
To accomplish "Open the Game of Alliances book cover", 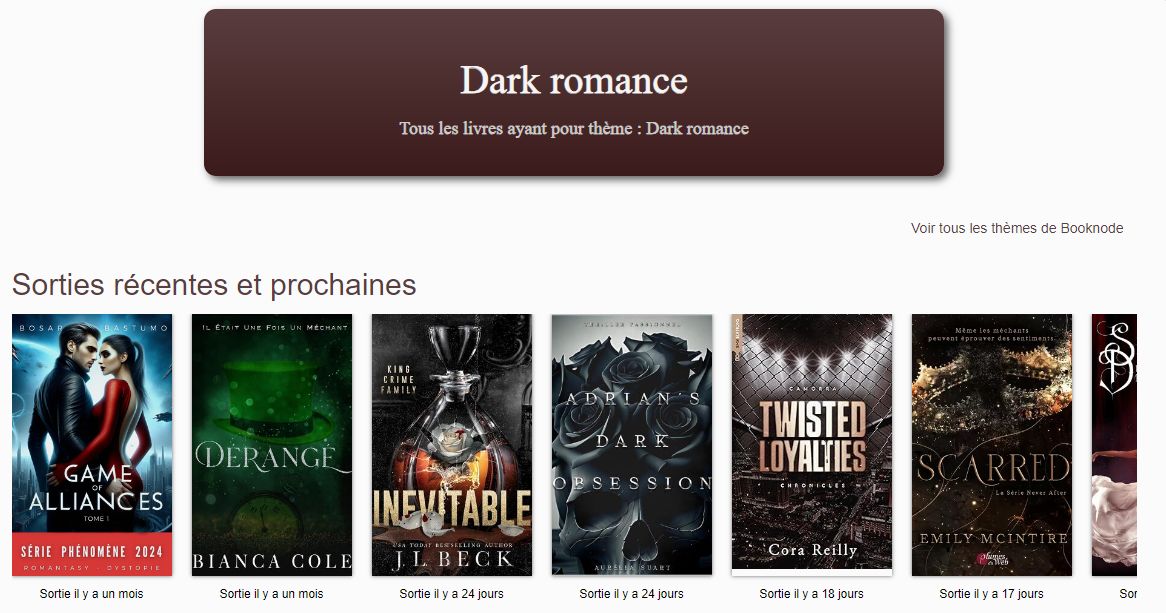I will click(x=92, y=445).
